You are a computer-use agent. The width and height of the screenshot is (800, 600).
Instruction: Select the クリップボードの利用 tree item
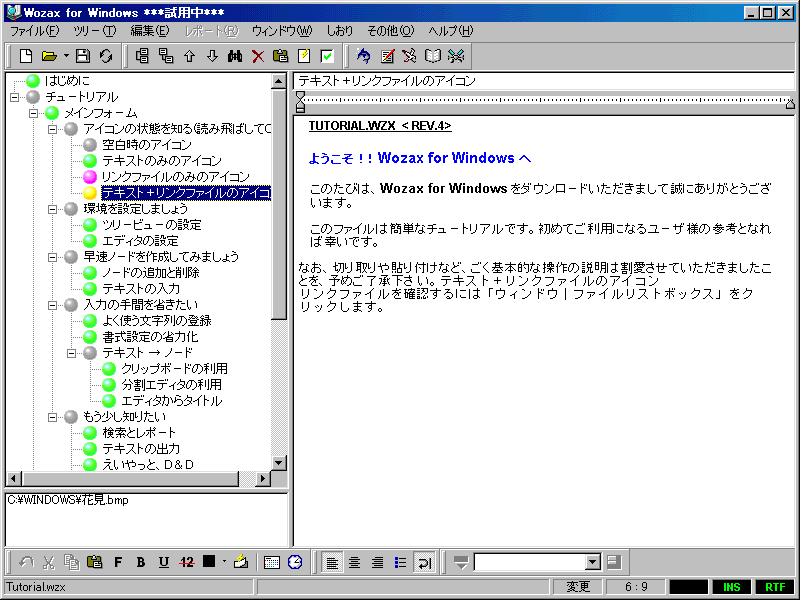(174, 369)
